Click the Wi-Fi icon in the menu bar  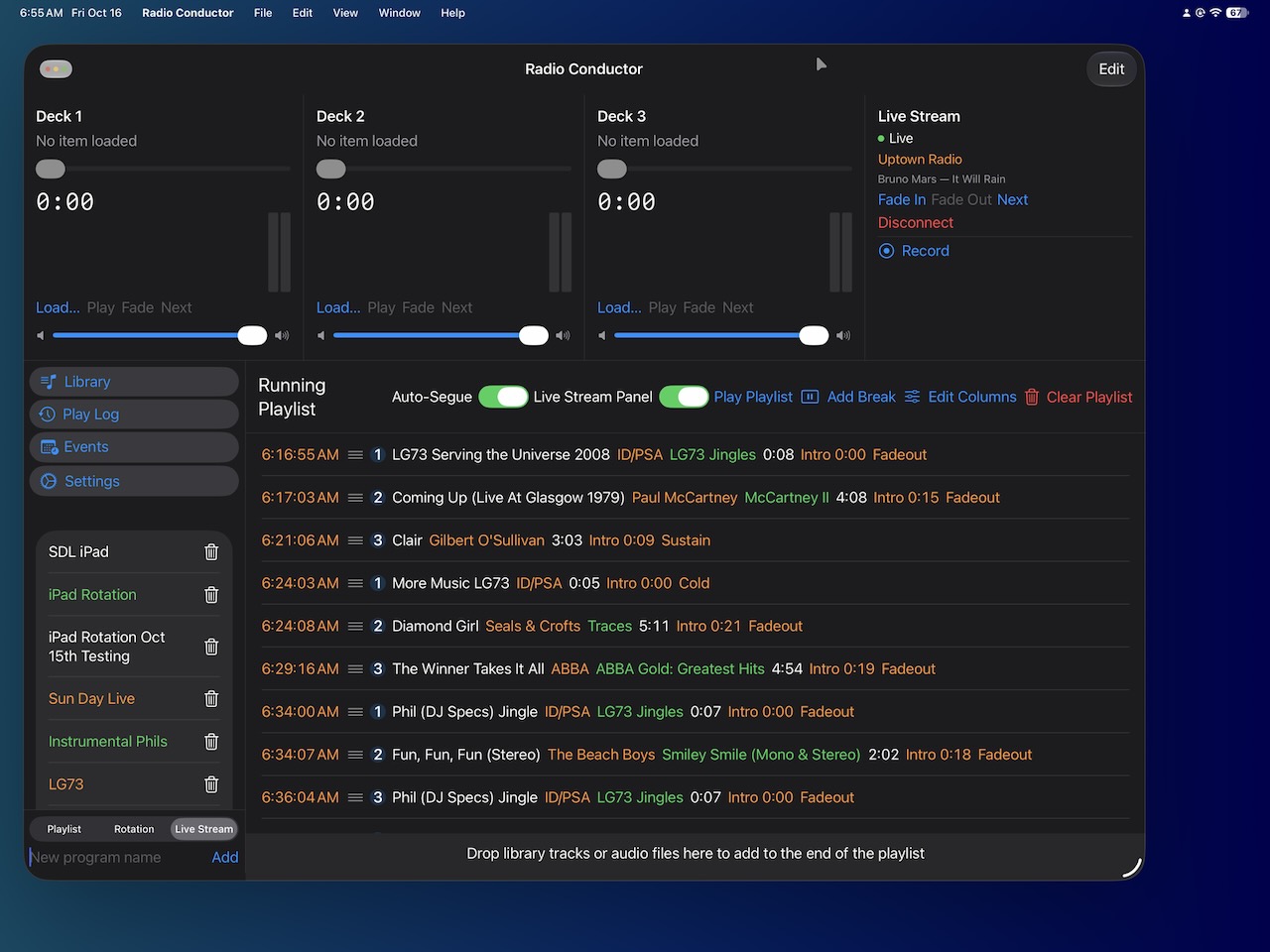pos(1215,13)
